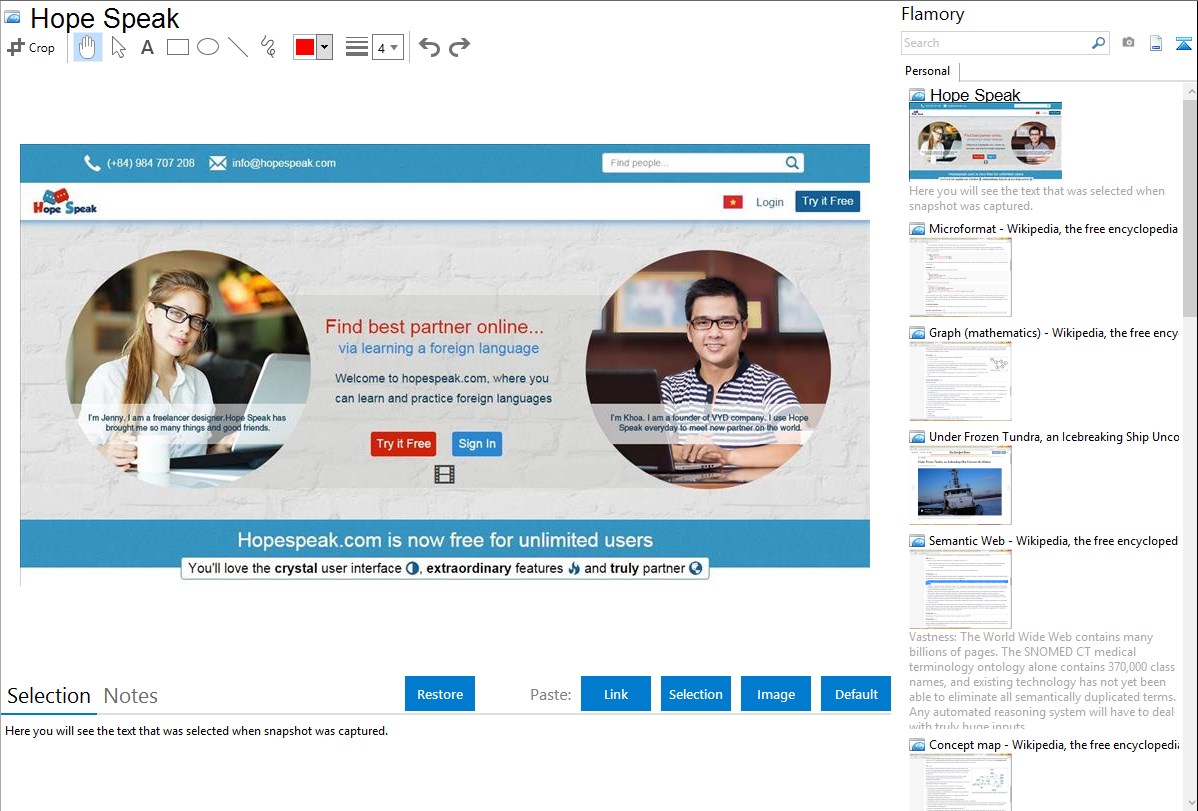The height and width of the screenshot is (811, 1198).
Task: Redo the last annotation
Action: pos(459,47)
